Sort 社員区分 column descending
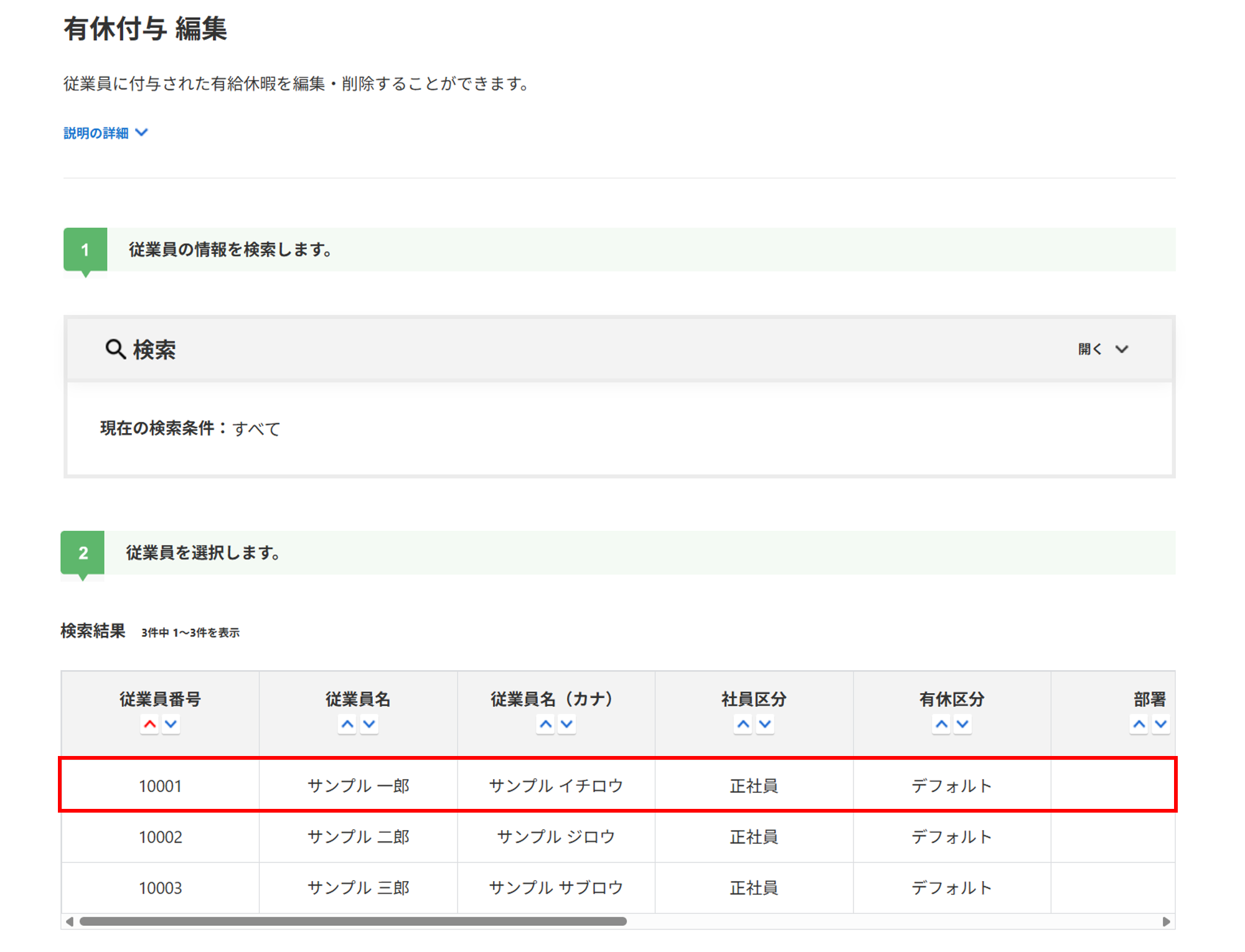This screenshot has width=1245, height=952. pos(765,724)
